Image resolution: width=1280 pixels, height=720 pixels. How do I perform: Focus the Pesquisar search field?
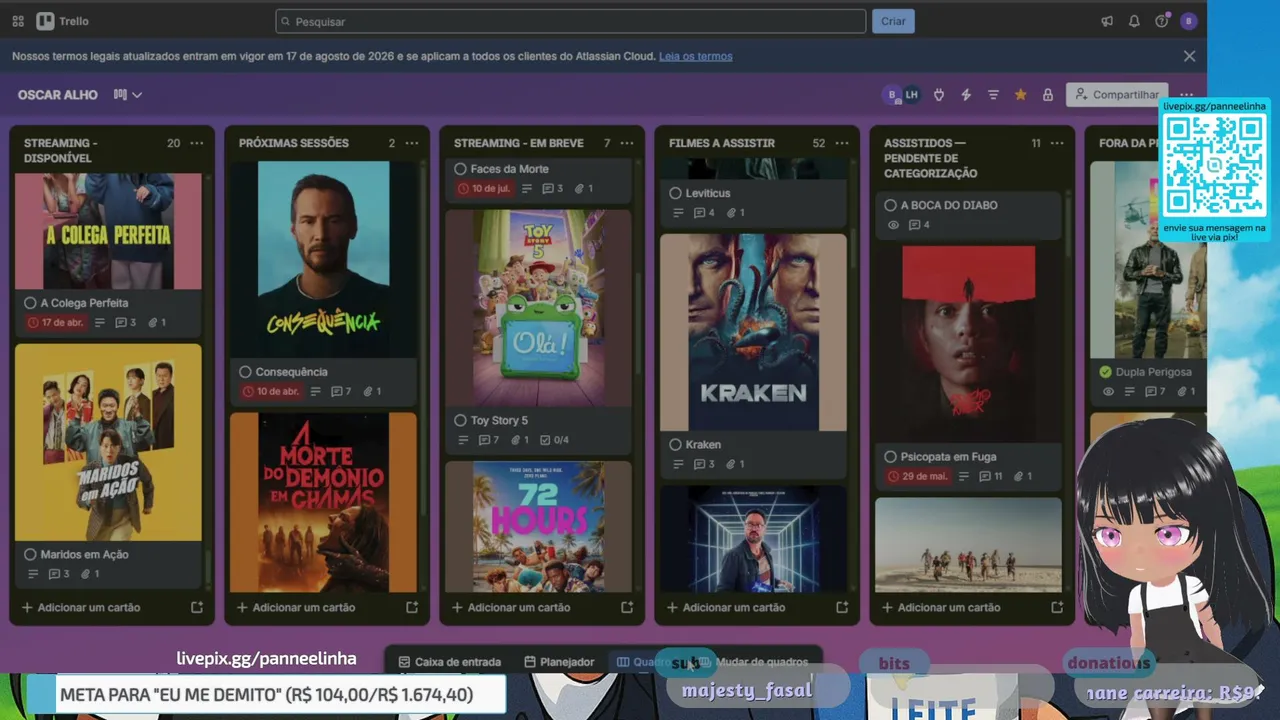pyautogui.click(x=571, y=21)
